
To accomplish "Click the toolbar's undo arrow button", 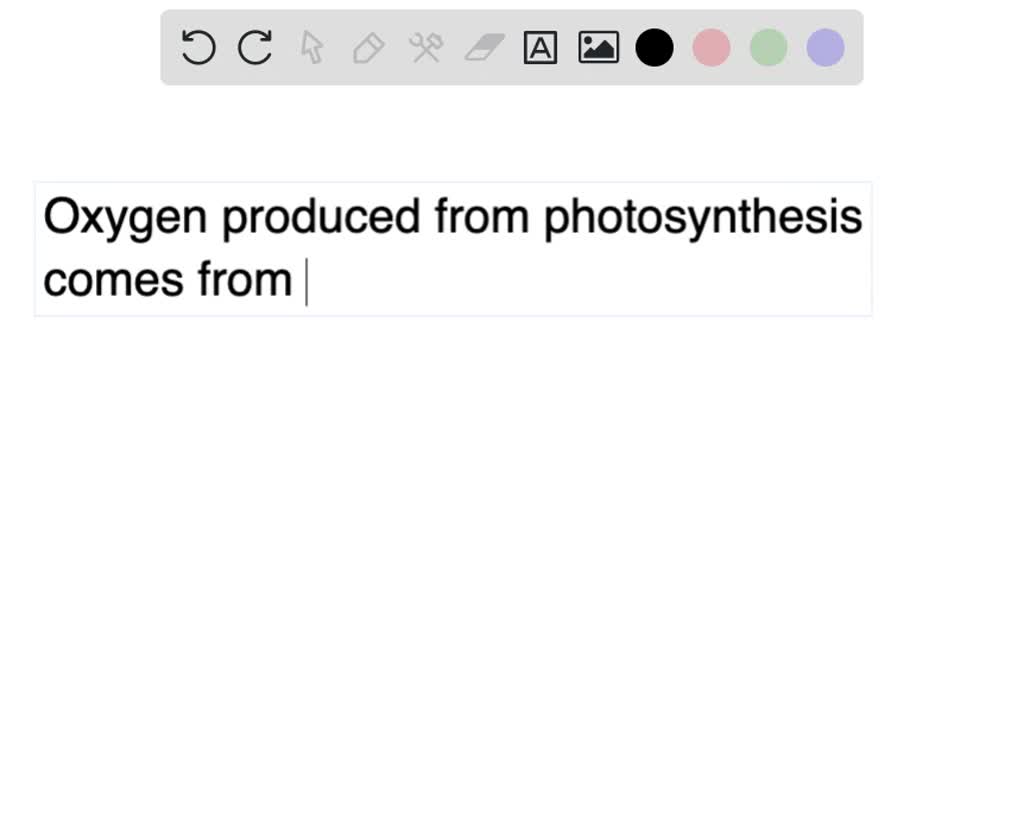I will pos(197,46).
